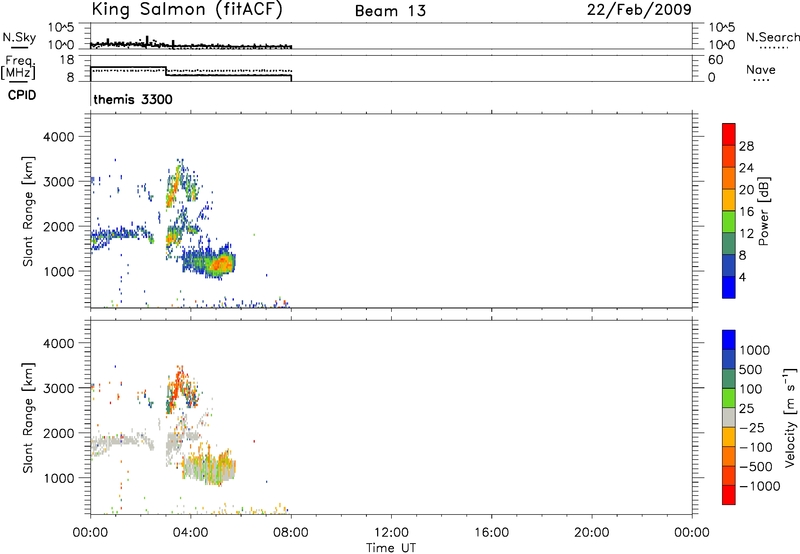The height and width of the screenshot is (554, 800).
Task: Click the "2000" range tick in Power panel
Action: point(59,226)
